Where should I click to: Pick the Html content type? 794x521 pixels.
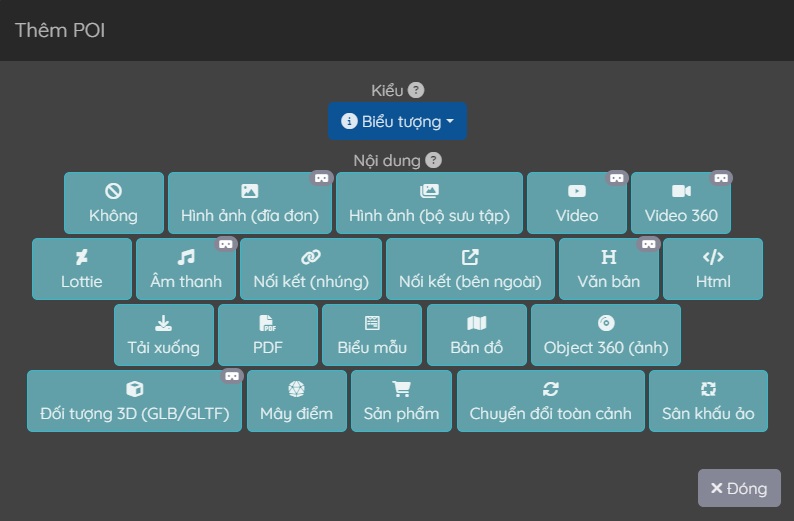point(713,269)
